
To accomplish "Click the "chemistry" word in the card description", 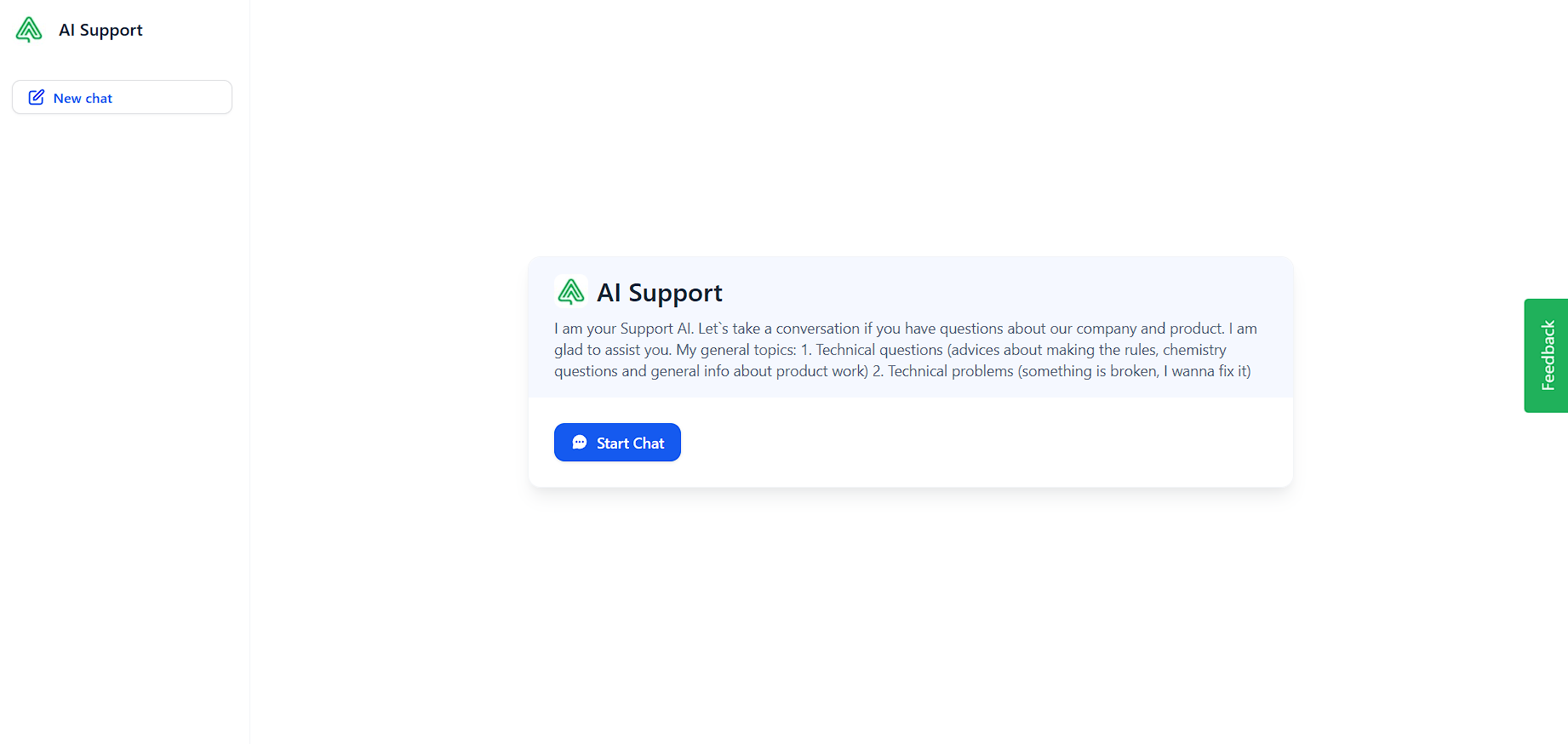I will point(1194,350).
